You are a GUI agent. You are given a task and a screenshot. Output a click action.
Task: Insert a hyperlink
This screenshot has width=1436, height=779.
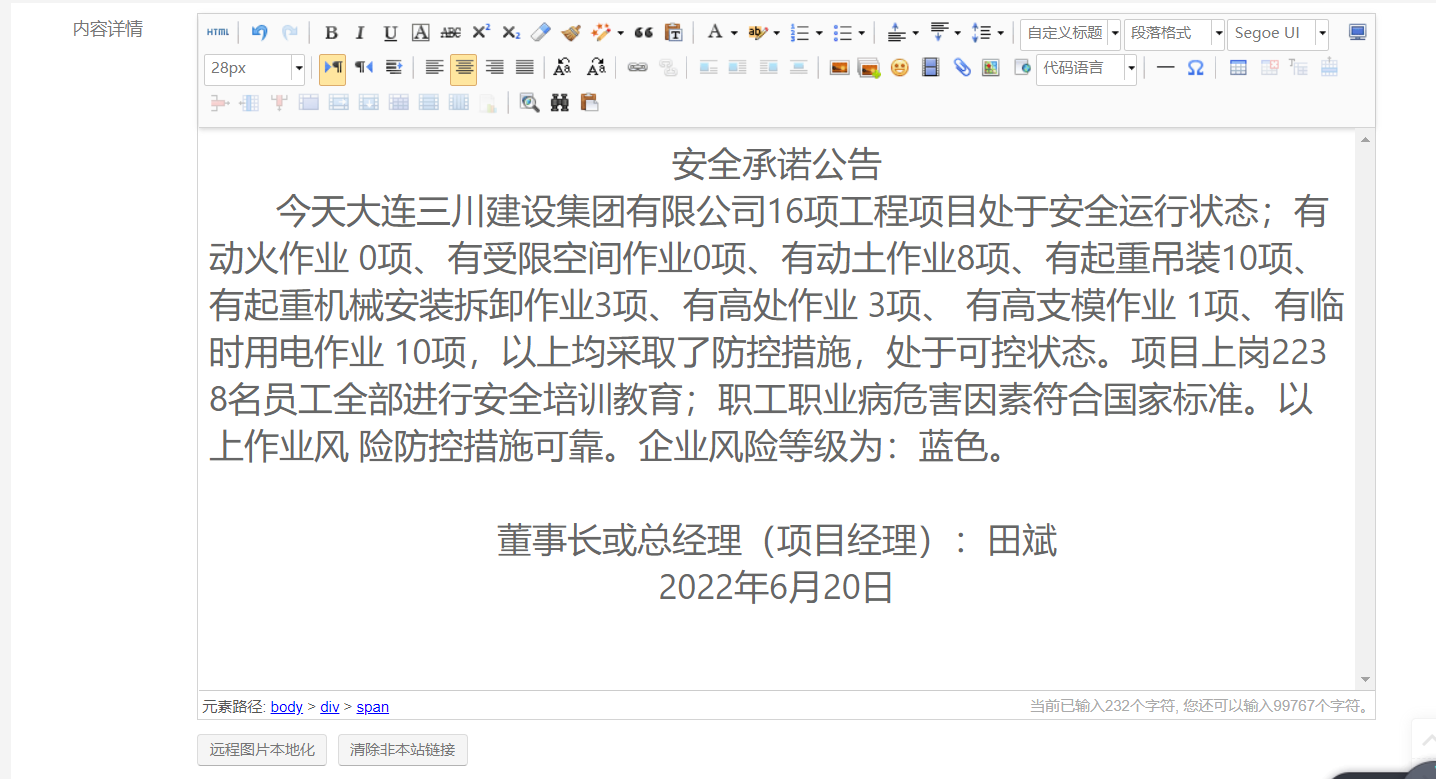638,68
